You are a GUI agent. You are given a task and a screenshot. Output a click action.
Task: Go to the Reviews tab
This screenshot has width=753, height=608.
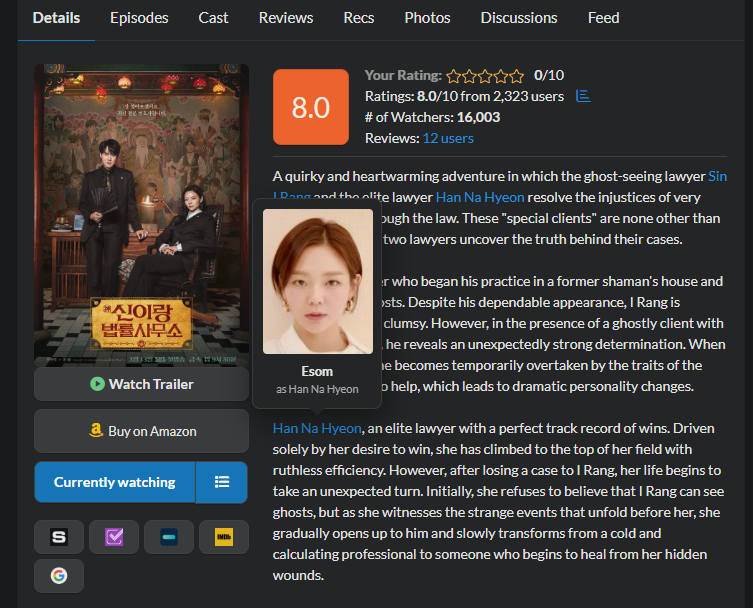click(286, 18)
